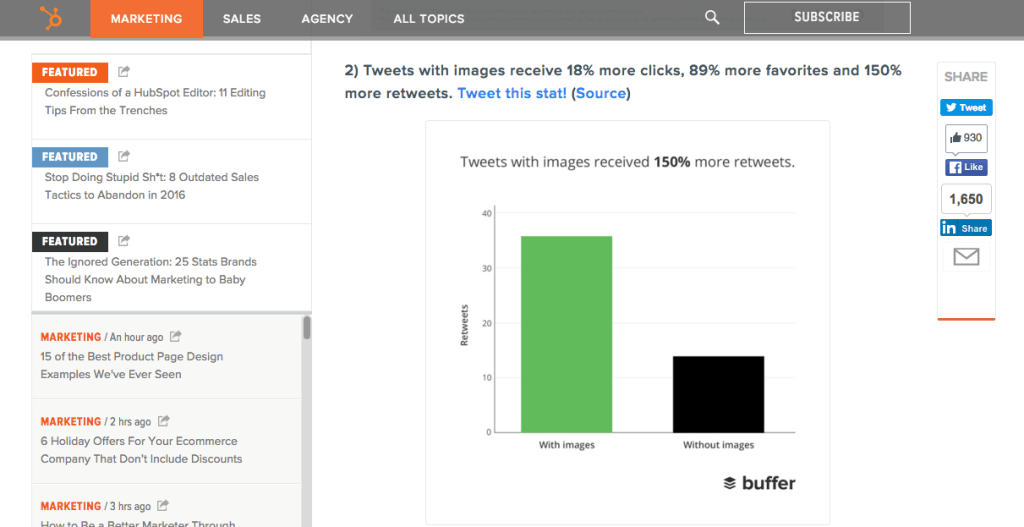Screen dimensions: 1024x527
Task: Open the Marketing tab
Action: (x=146, y=19)
